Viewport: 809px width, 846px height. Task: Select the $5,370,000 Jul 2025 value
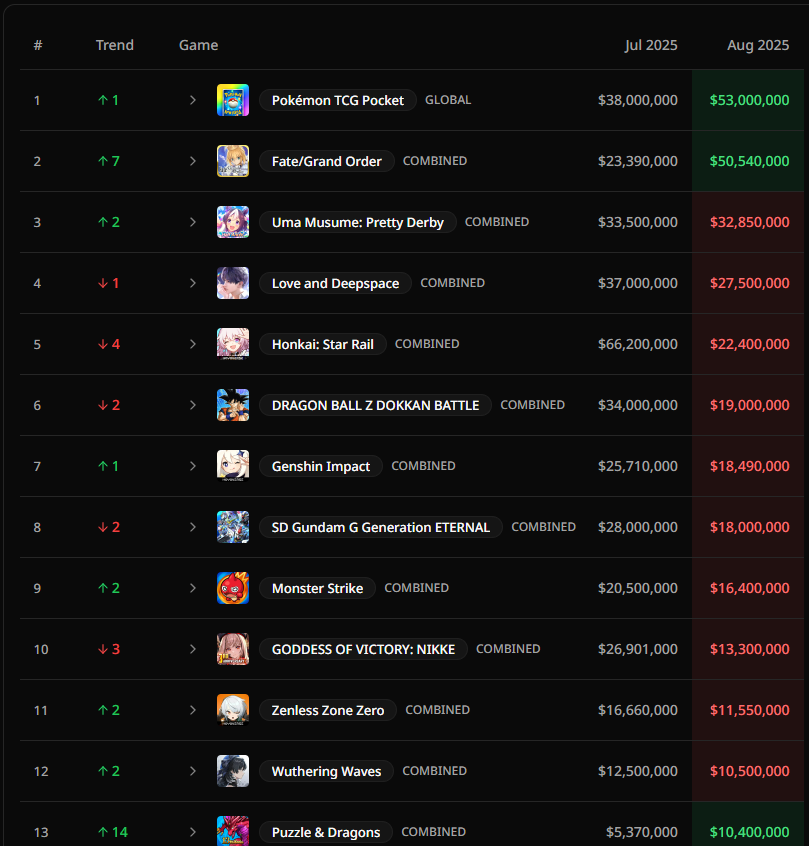641,831
